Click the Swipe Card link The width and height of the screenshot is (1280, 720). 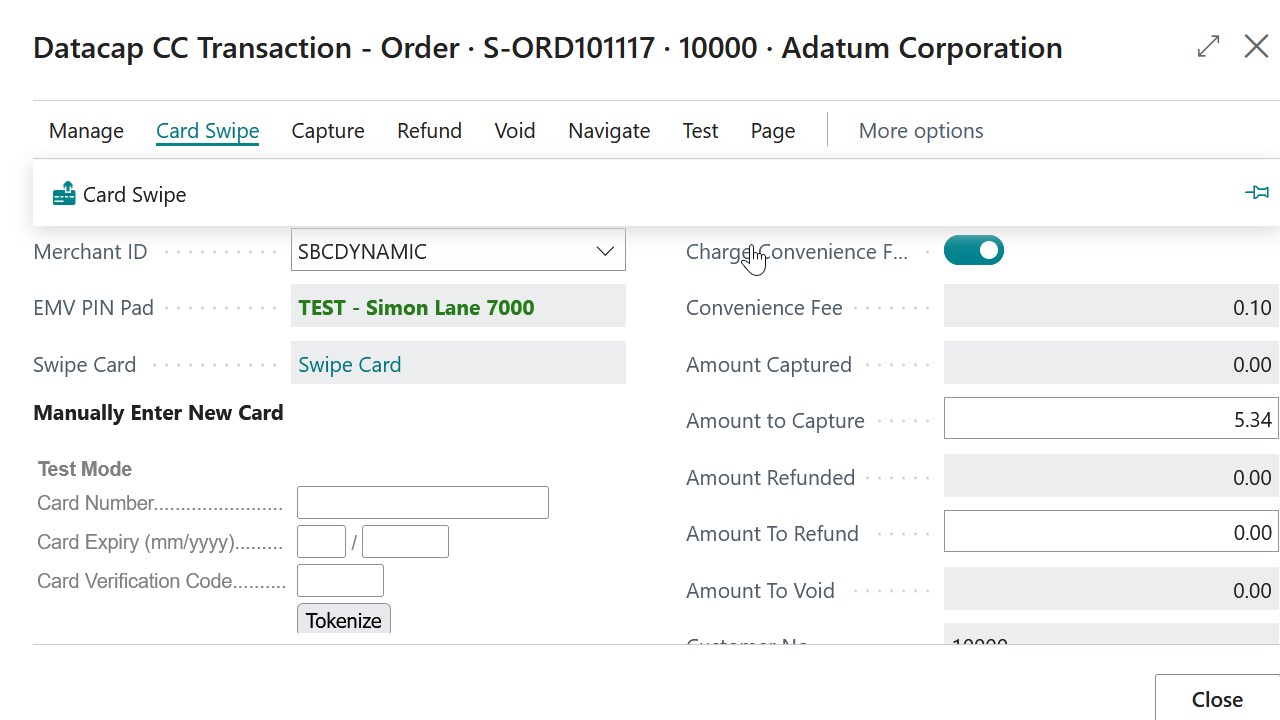tap(349, 364)
